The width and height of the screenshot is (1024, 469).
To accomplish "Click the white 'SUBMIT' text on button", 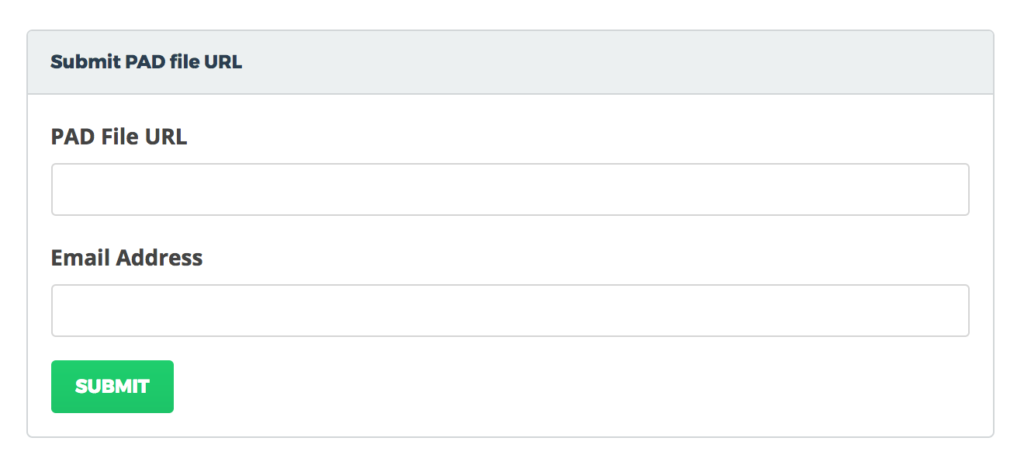I will click(x=112, y=387).
